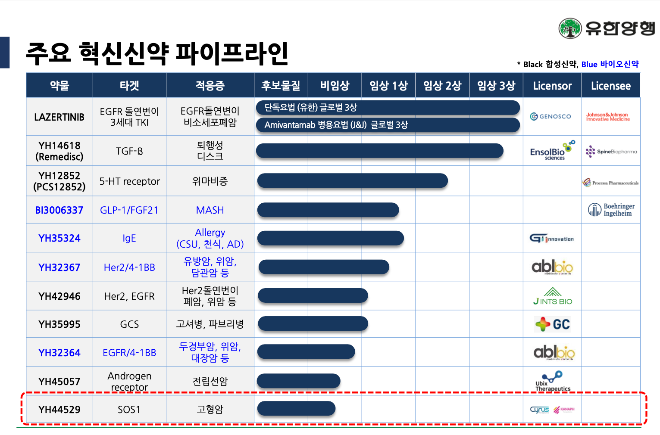Click the YH44529 pipeline progress bar

coord(296,408)
